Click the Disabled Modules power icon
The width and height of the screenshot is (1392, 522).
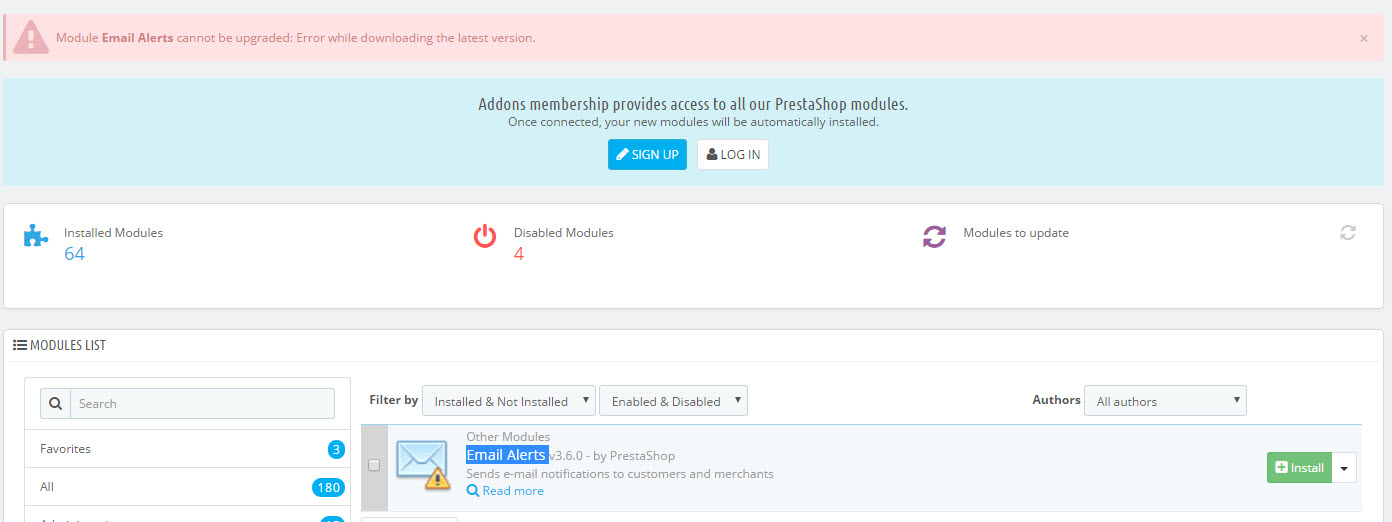click(485, 237)
